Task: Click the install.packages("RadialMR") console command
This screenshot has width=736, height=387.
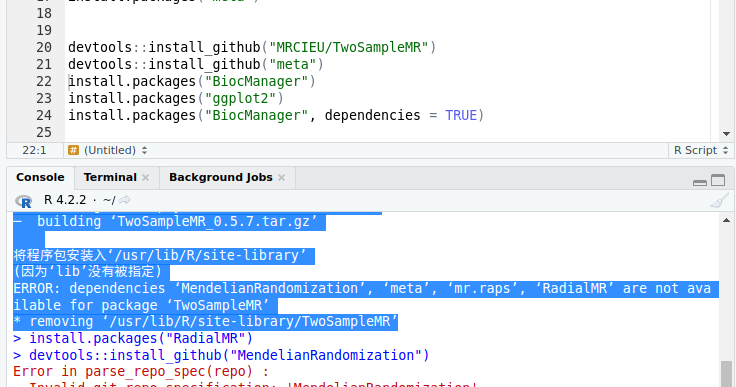Action: pyautogui.click(x=141, y=338)
